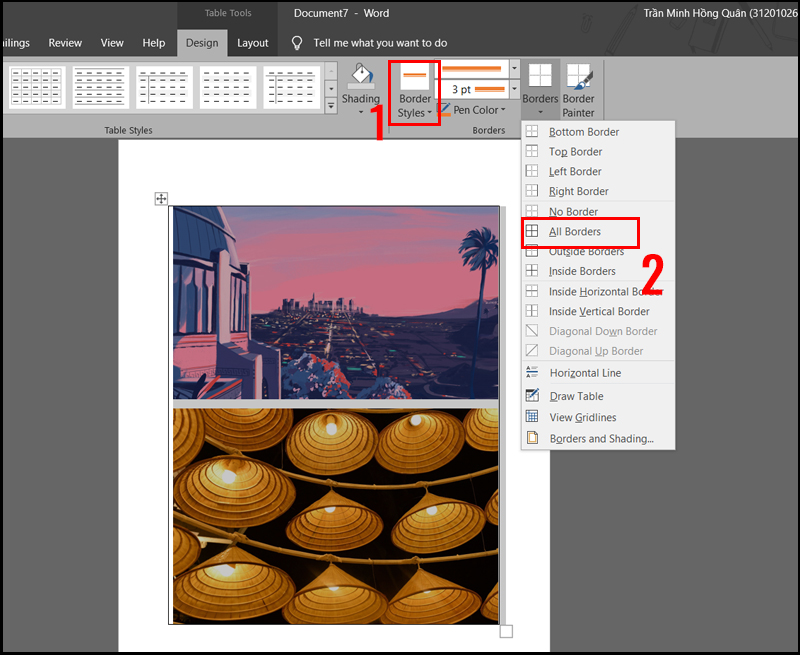Open the line style dropdown
The image size is (800, 655).
click(x=514, y=68)
